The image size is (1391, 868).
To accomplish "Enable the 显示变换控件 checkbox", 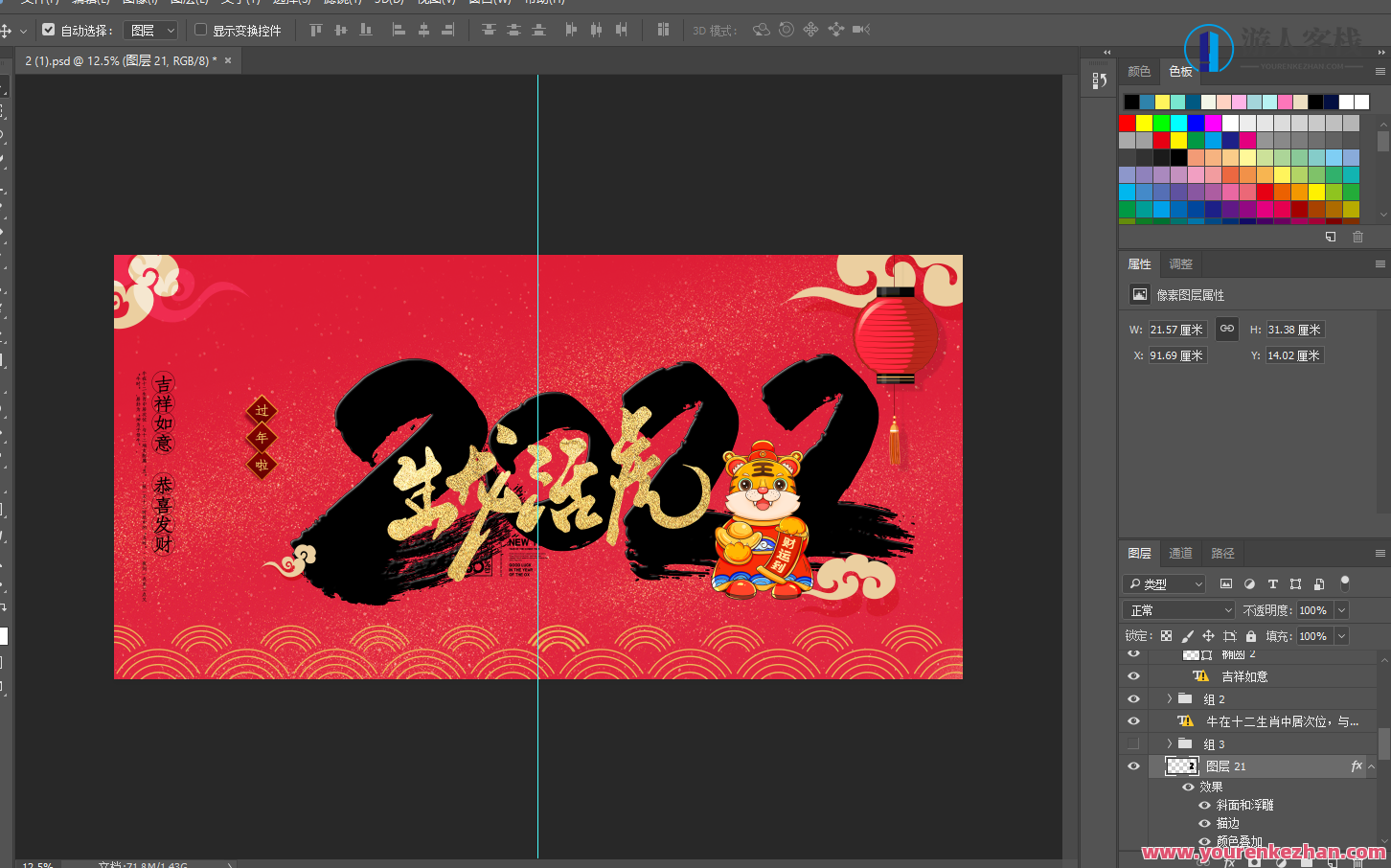I will pyautogui.click(x=200, y=30).
